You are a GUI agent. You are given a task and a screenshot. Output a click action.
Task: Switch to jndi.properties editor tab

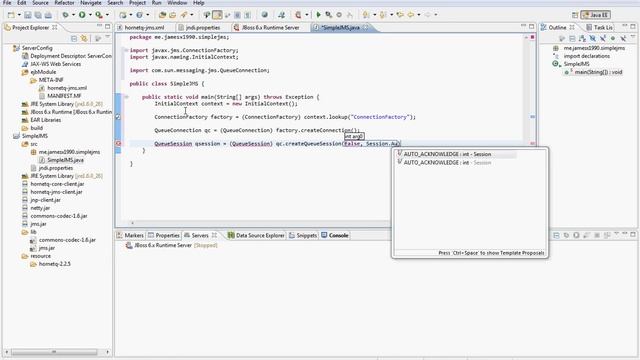pyautogui.click(x=203, y=27)
